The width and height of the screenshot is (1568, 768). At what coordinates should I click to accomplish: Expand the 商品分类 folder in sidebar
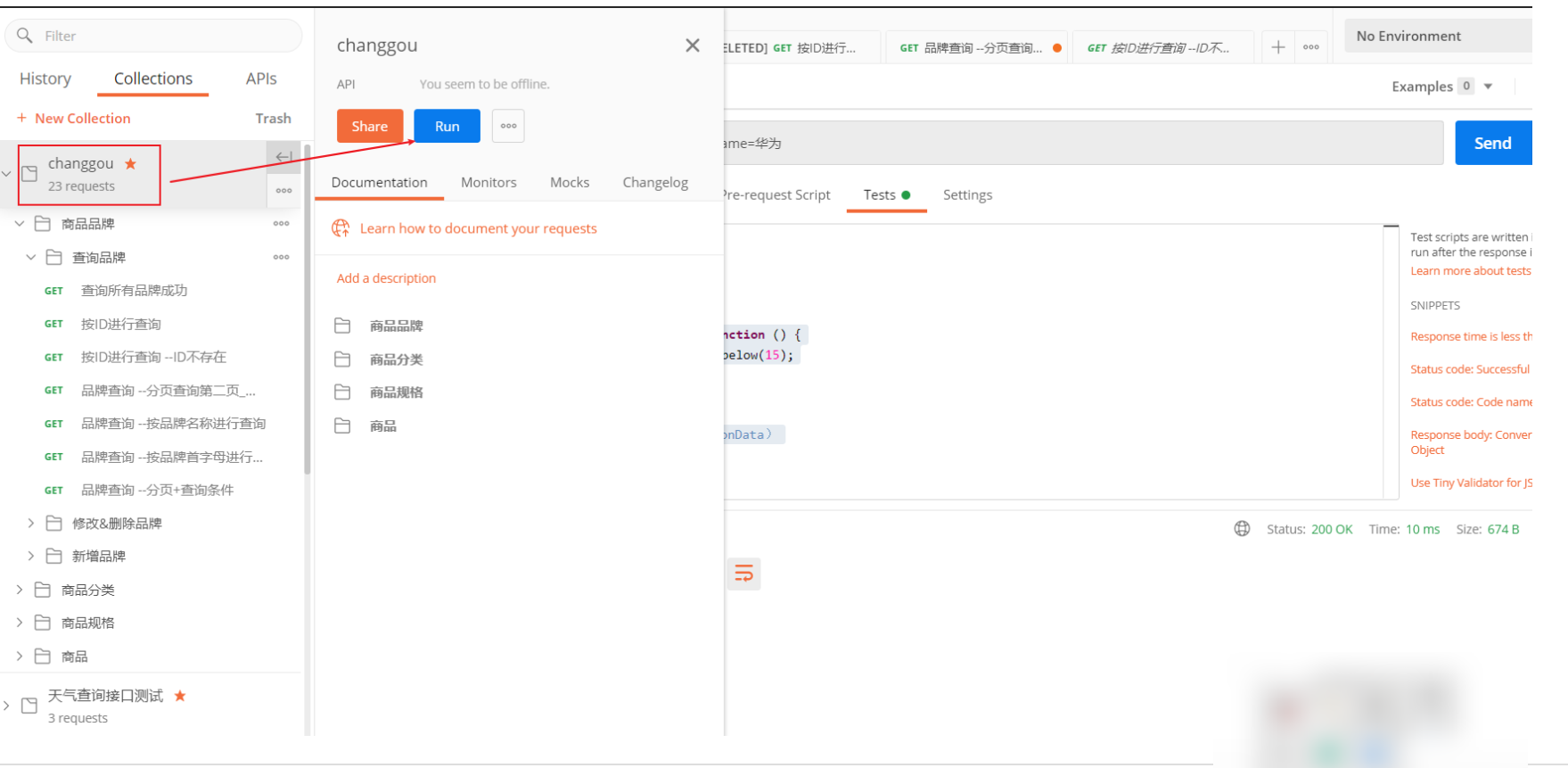click(20, 590)
